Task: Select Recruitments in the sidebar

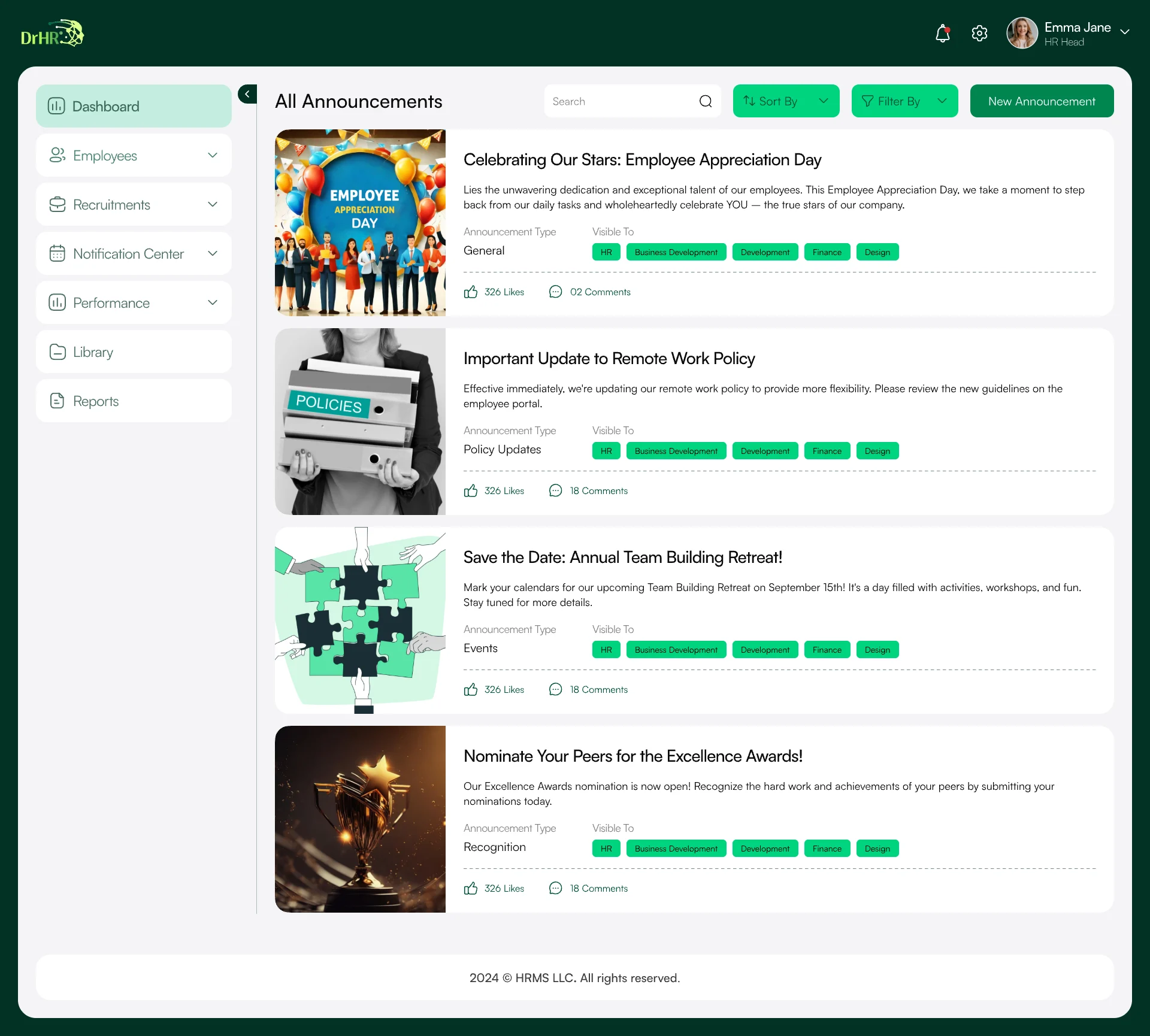Action: [x=134, y=204]
